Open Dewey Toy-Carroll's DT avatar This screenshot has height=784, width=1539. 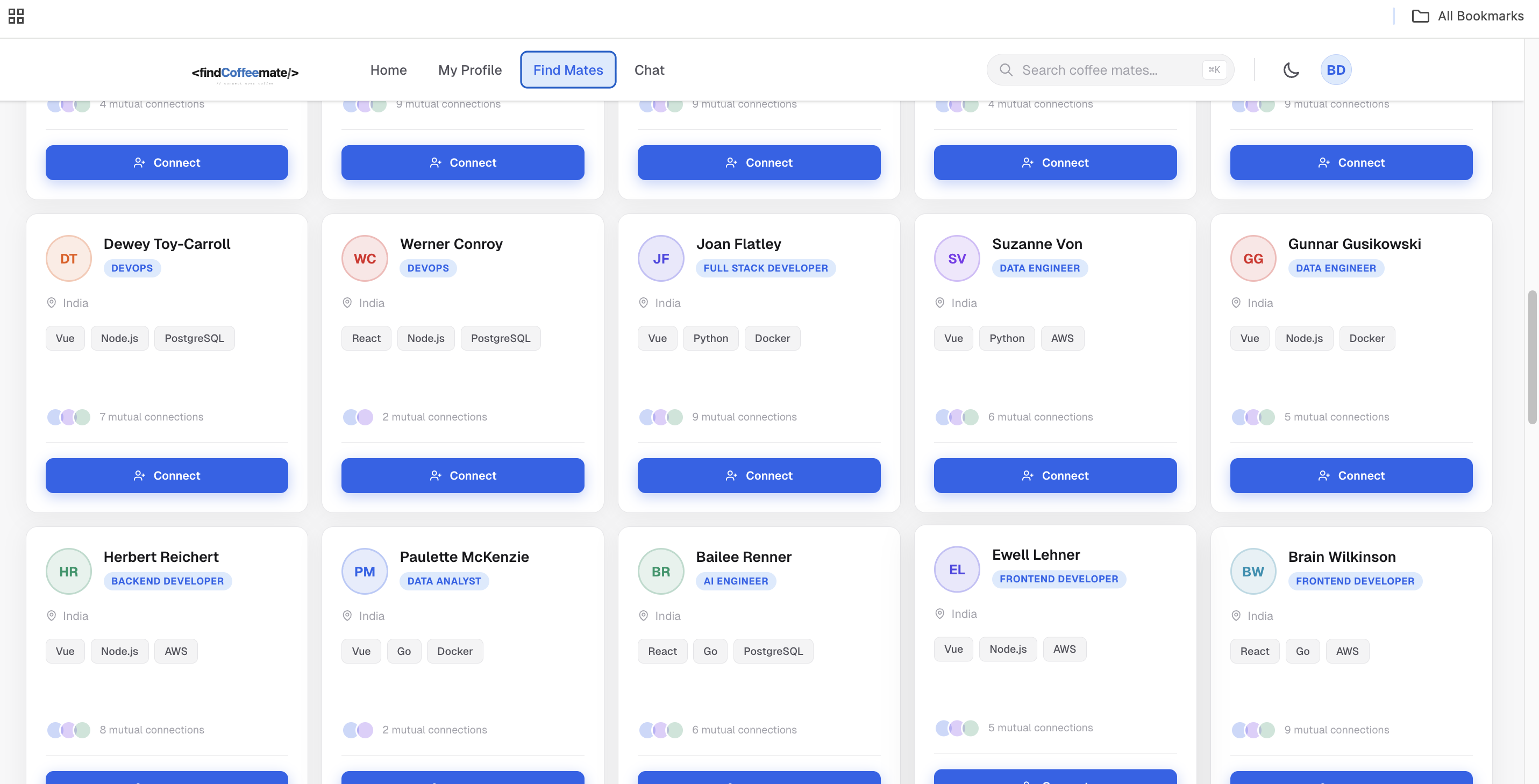(69, 258)
